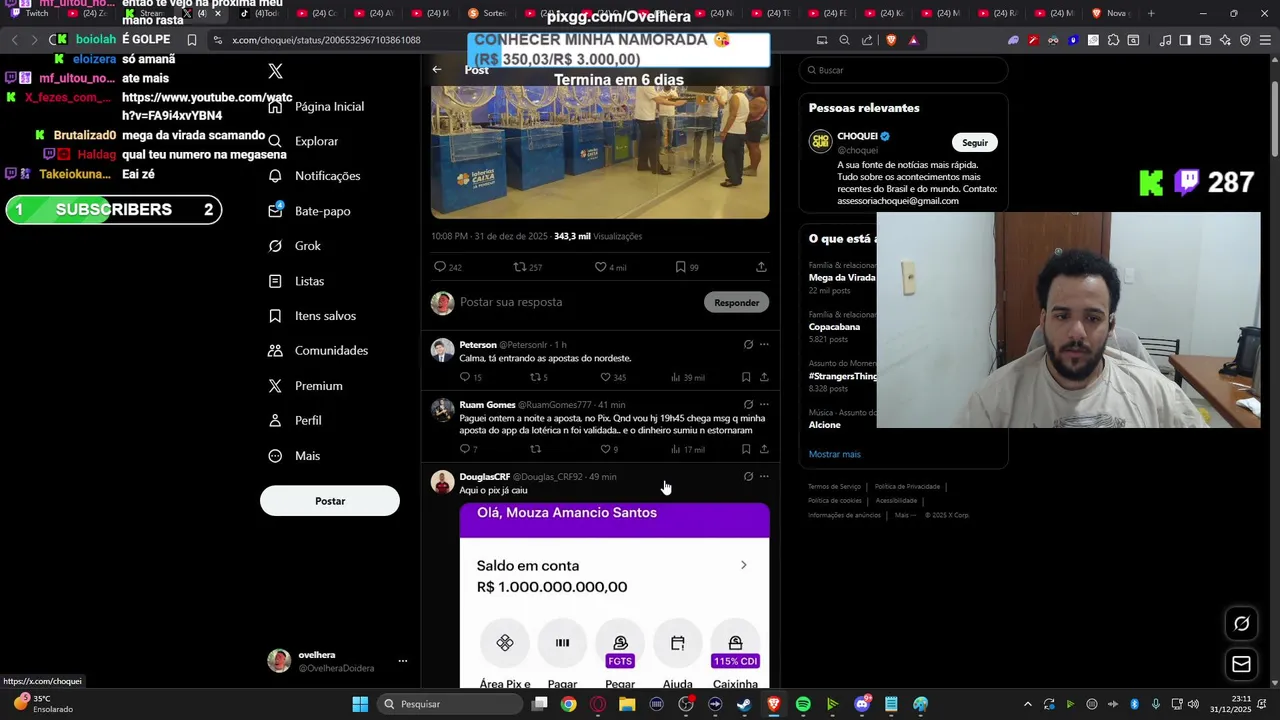Open Listas in sidebar
Viewport: 1280px width, 720px height.
(x=296, y=281)
